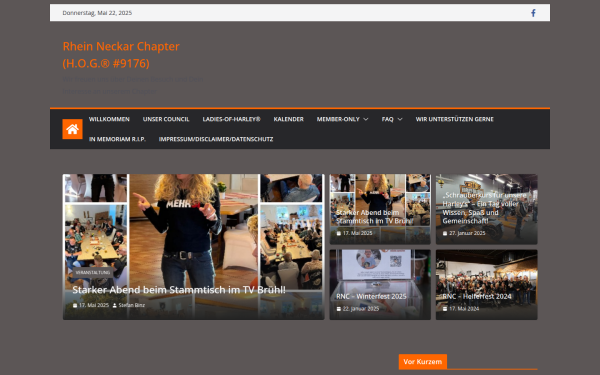
Task: Click the 27. Januar 2025 date
Action: click(x=467, y=233)
